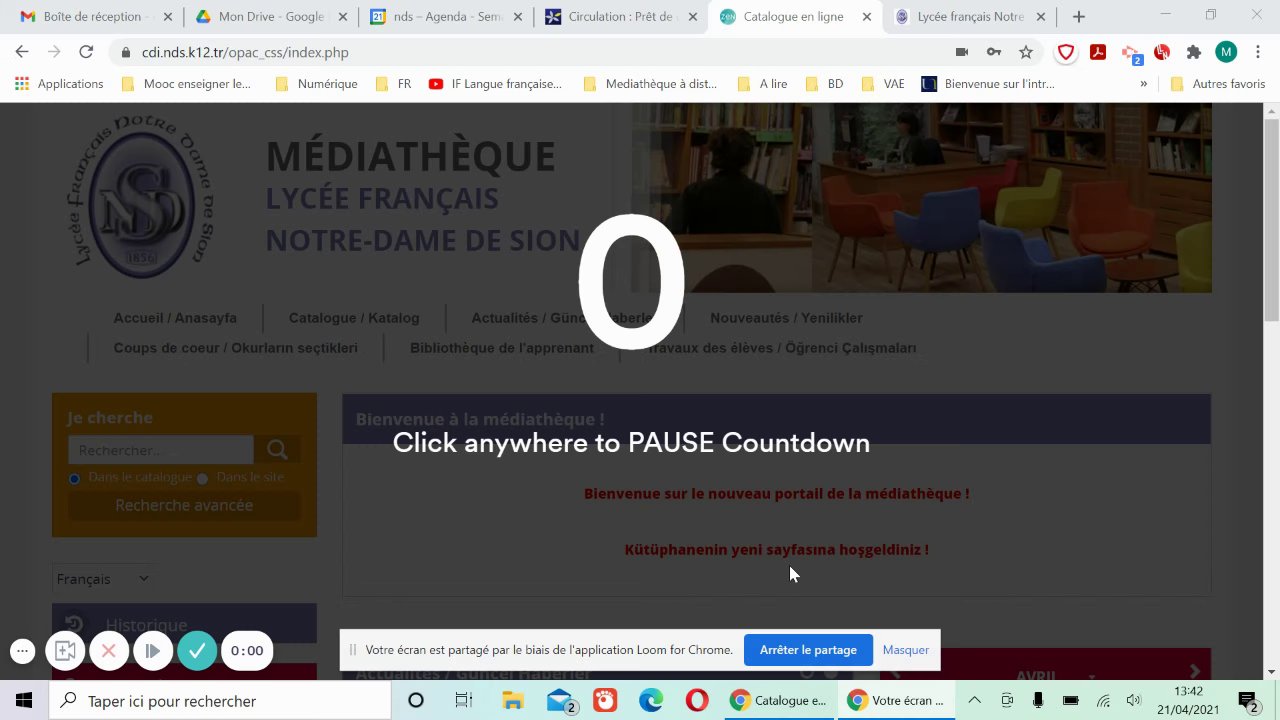Screen dimensions: 1280x720
Task: Open the saved passwords key icon
Action: (994, 52)
